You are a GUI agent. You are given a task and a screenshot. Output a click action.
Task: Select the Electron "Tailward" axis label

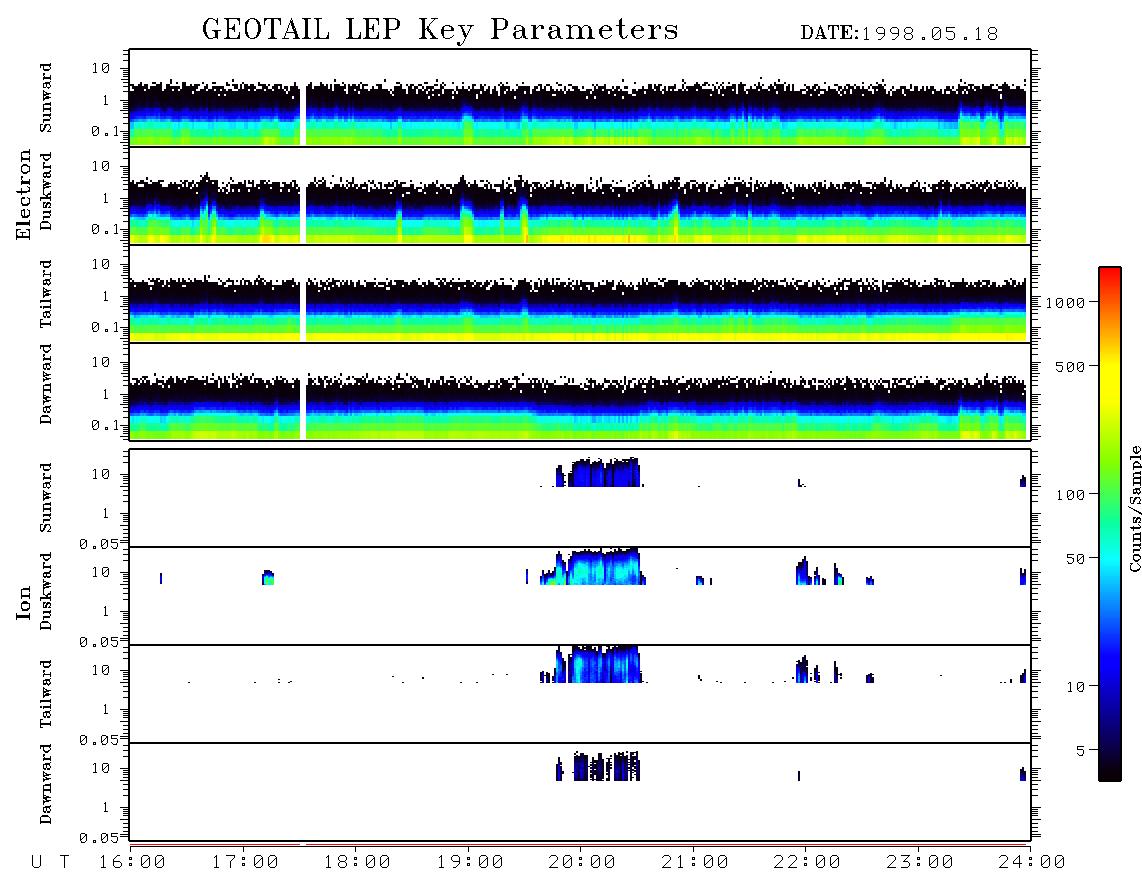46,293
